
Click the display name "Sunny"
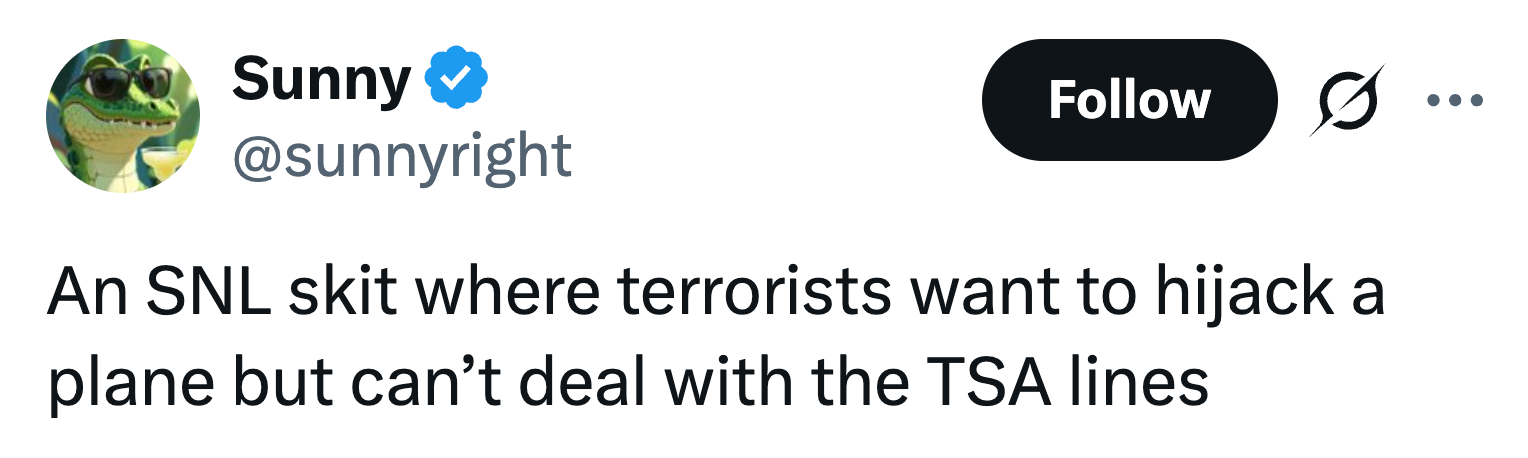pos(320,80)
